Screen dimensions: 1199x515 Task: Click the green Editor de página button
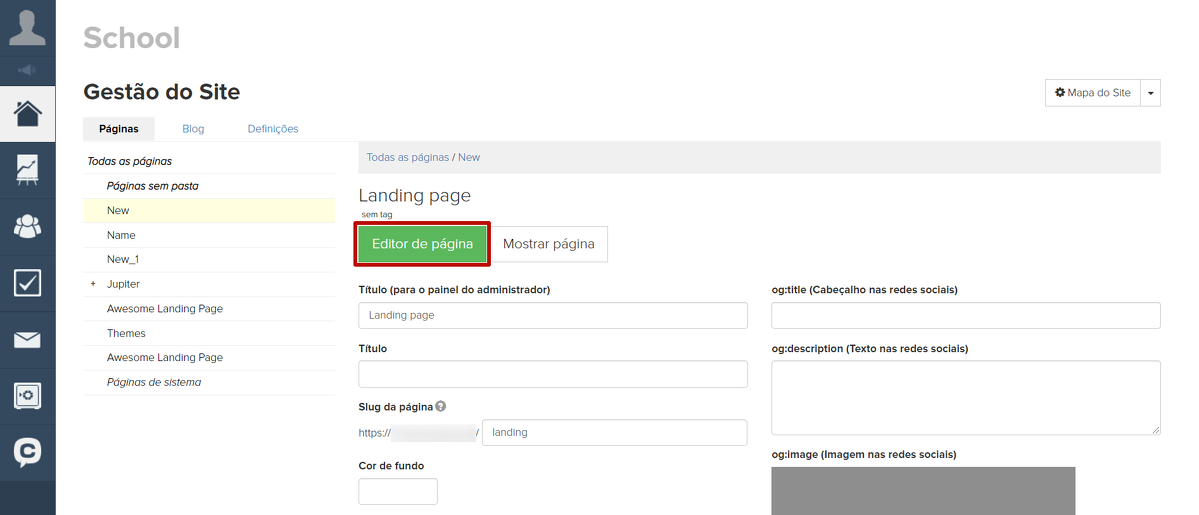point(422,244)
